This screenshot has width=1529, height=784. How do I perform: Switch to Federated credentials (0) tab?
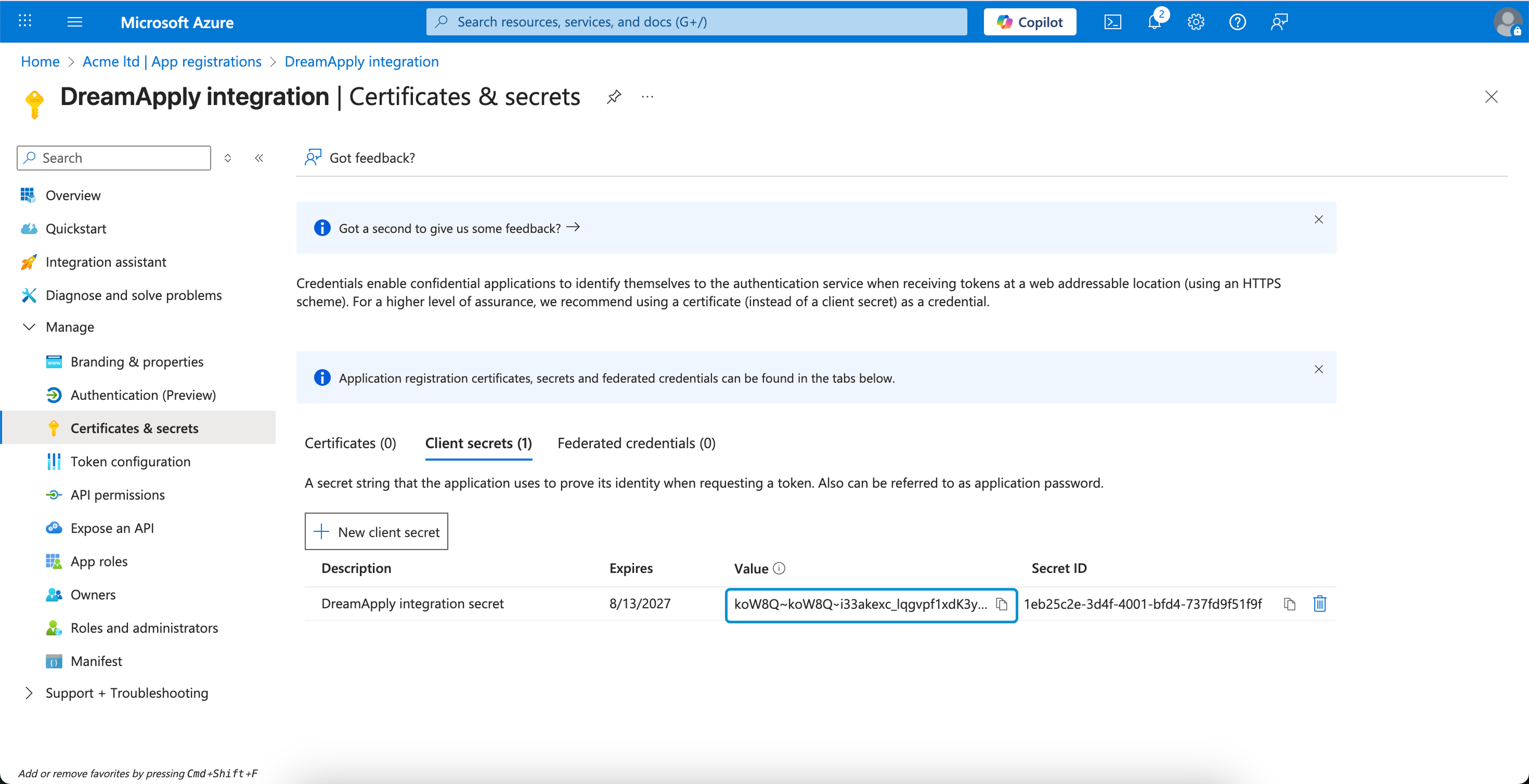636,443
